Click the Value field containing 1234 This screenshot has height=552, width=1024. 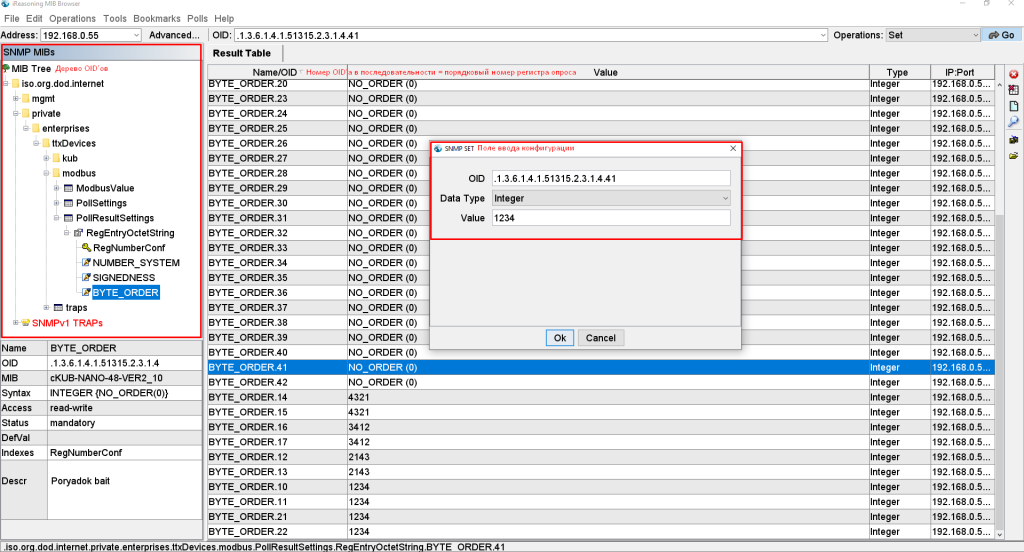click(x=611, y=218)
